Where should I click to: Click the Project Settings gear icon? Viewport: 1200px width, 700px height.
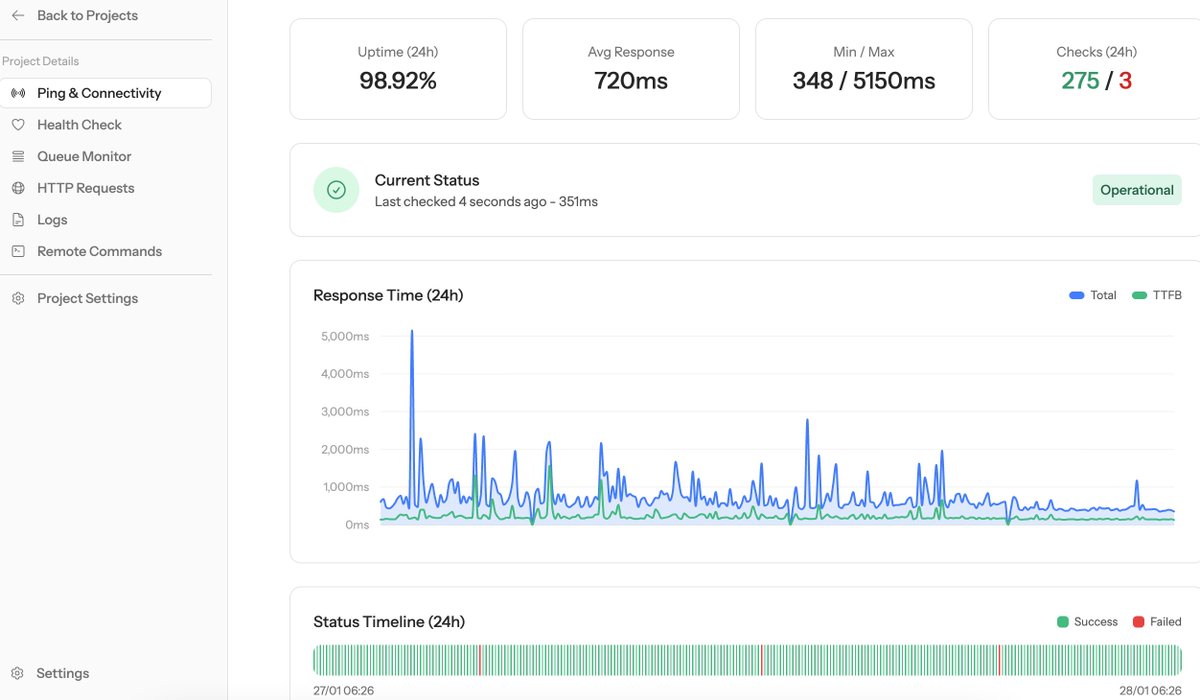pos(18,298)
